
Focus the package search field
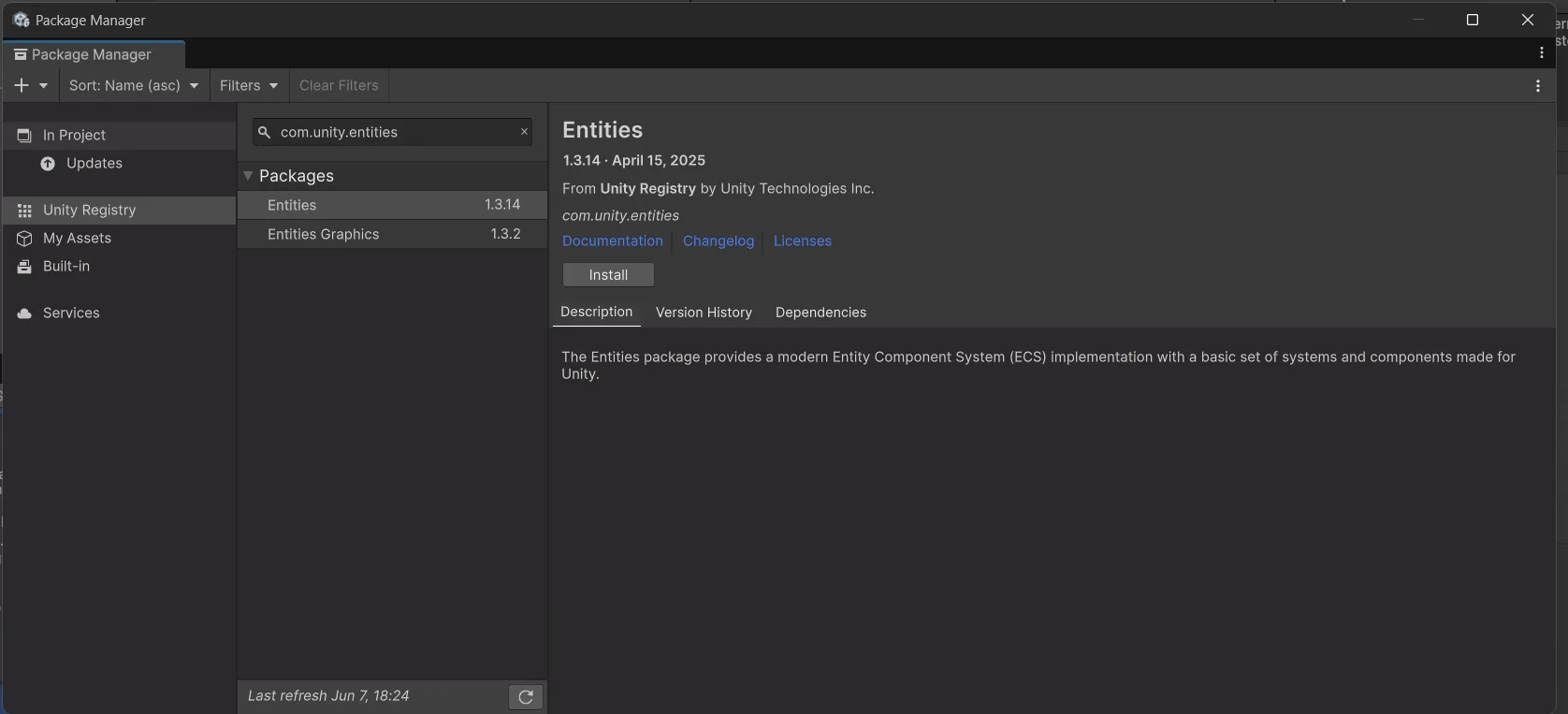tap(392, 132)
